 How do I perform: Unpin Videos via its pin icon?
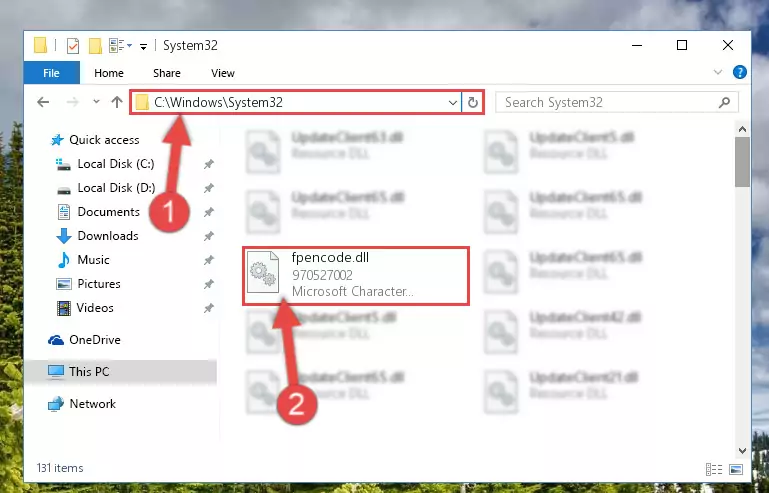pyautogui.click(x=209, y=308)
